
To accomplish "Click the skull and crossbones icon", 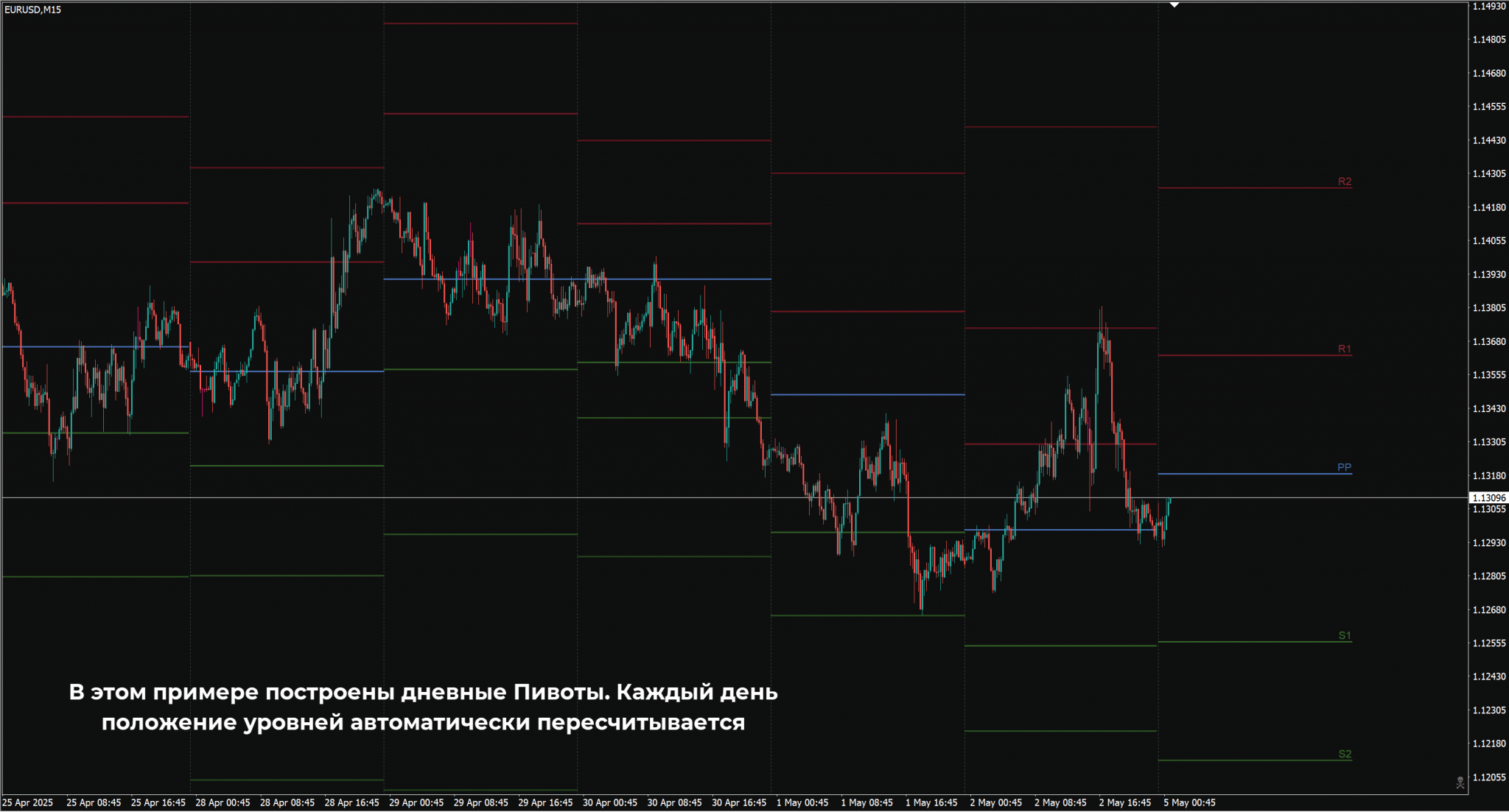I will coord(1460,783).
